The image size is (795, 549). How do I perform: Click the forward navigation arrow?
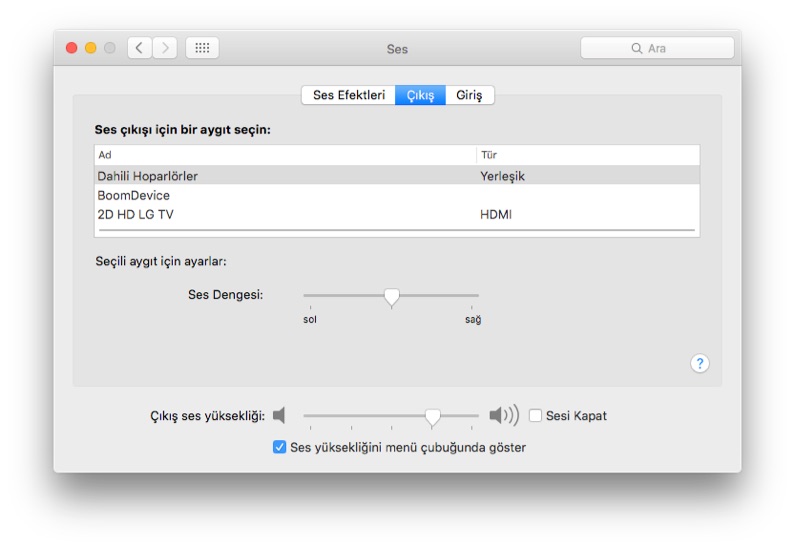pos(165,48)
